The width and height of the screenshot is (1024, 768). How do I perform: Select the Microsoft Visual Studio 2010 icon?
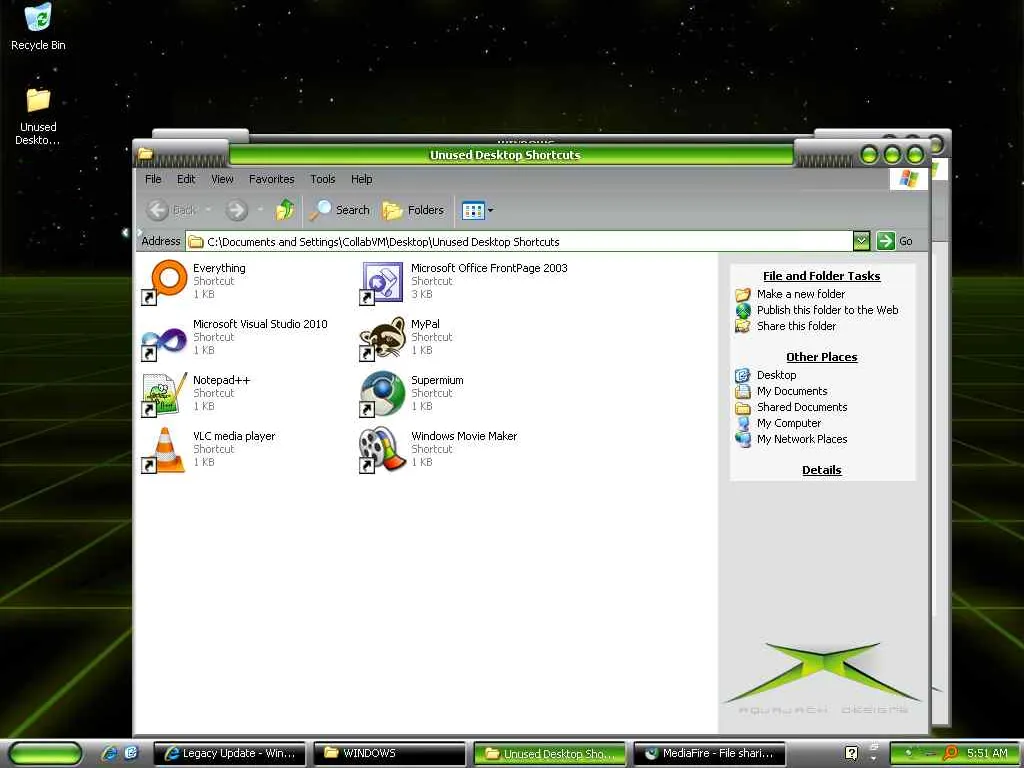tap(165, 338)
